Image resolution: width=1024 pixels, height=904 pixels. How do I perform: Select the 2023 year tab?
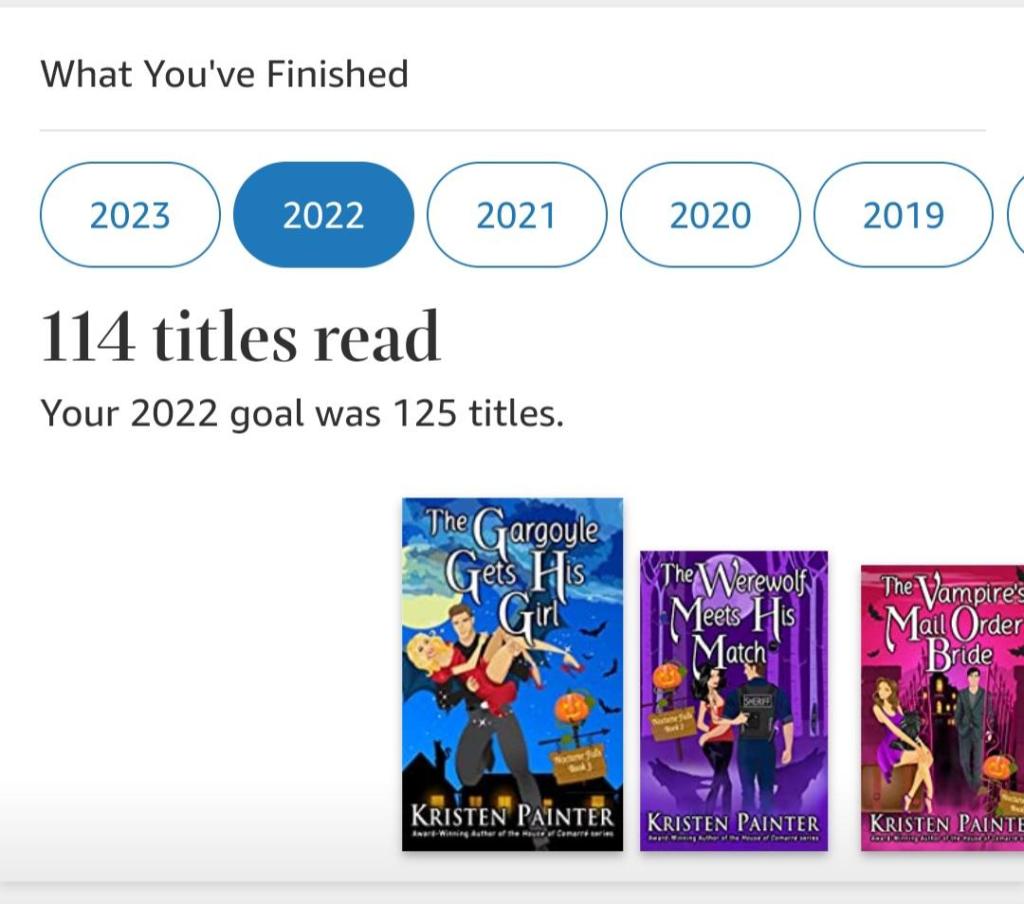pos(130,215)
